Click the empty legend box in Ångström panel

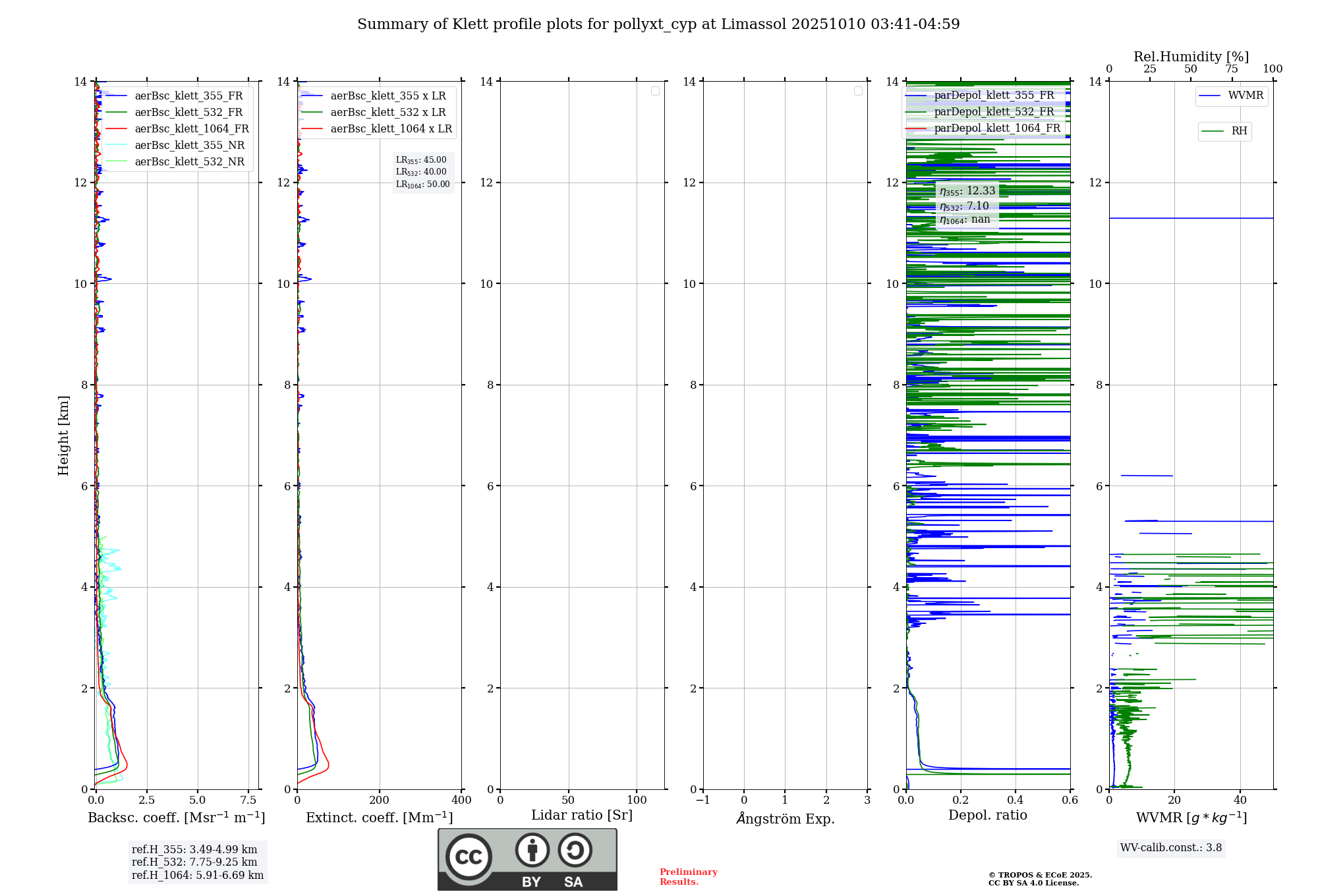(x=858, y=91)
